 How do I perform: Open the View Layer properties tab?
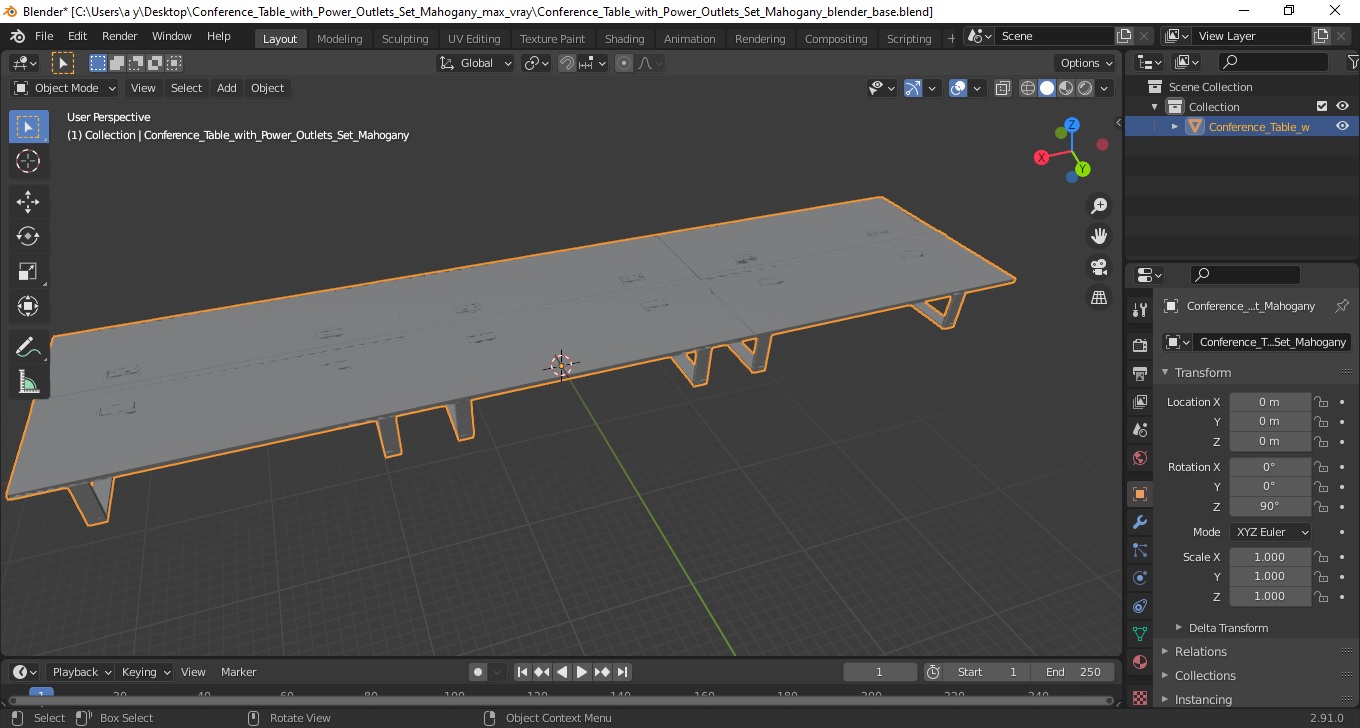(1139, 401)
